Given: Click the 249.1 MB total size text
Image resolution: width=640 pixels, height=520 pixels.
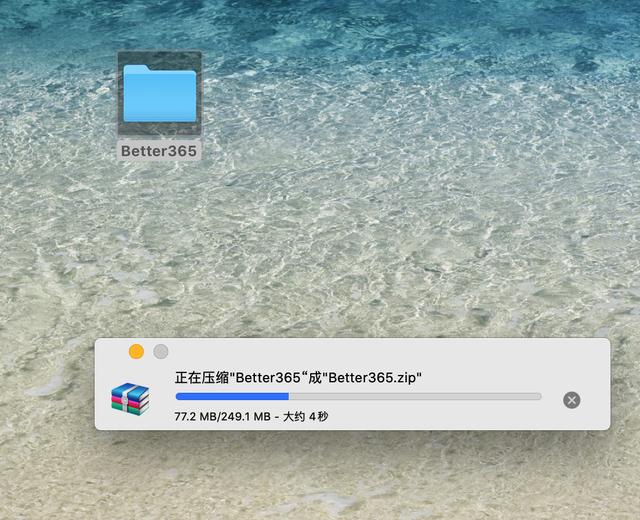Looking at the screenshot, I should click(247, 415).
